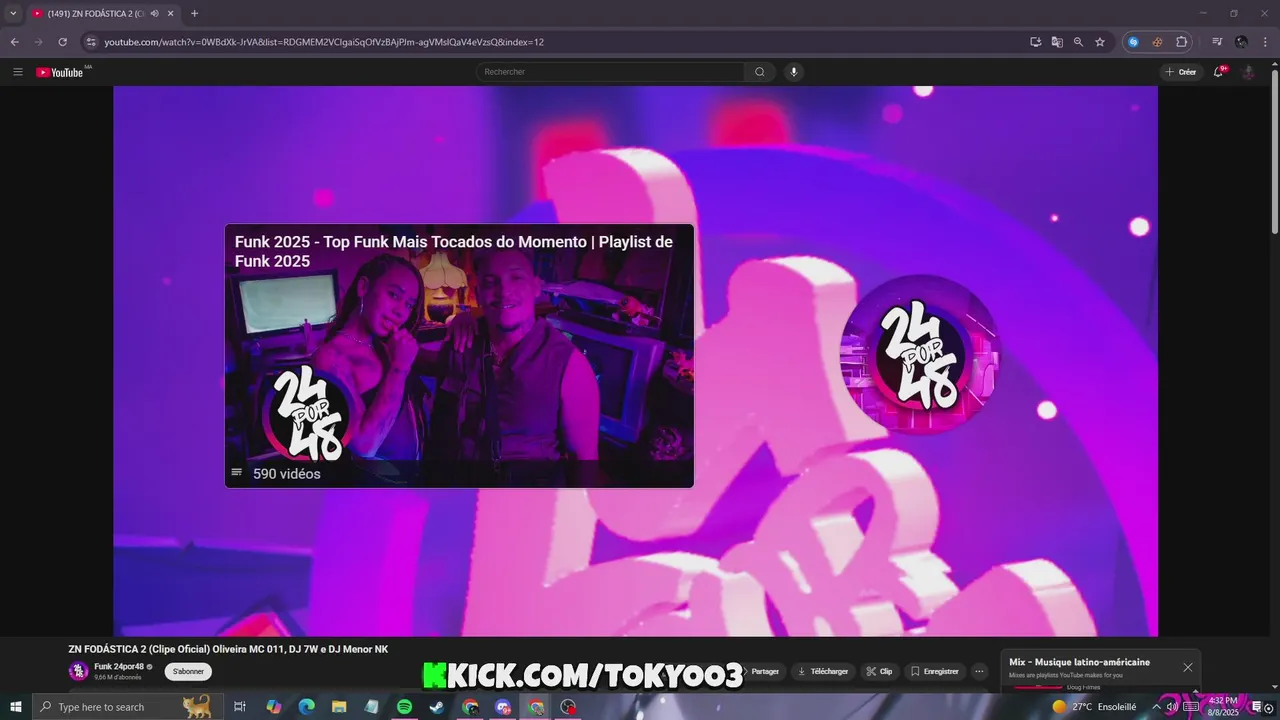Open YouTube notifications bell

pyautogui.click(x=1219, y=72)
